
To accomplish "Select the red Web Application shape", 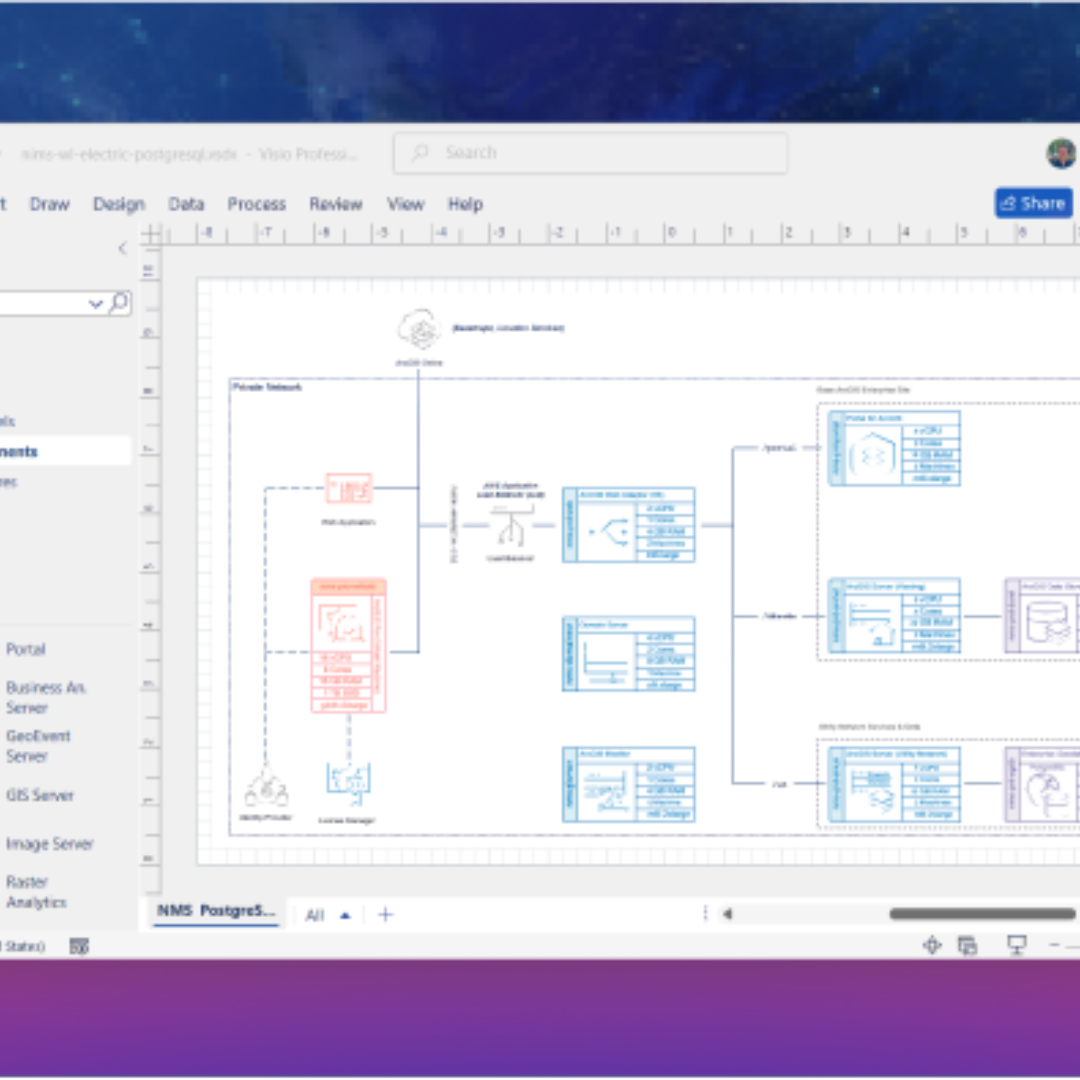I will (348, 488).
